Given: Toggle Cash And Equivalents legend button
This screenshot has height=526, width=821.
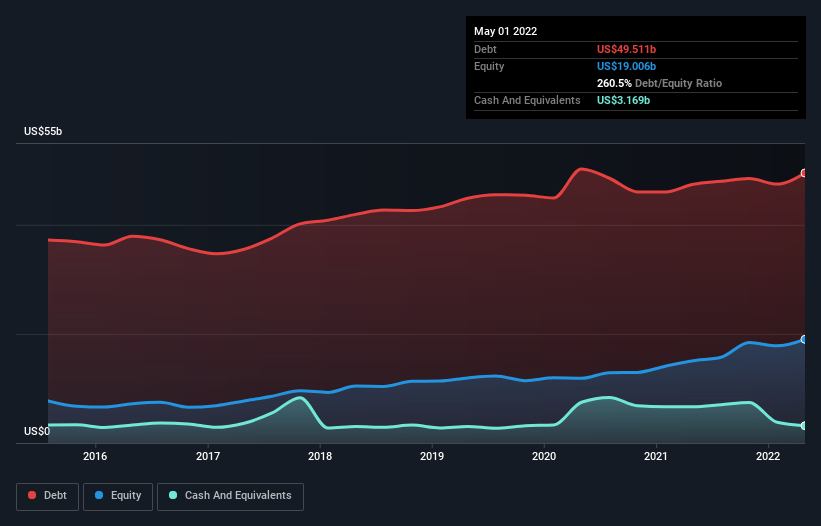Looking at the screenshot, I should click(x=230, y=496).
